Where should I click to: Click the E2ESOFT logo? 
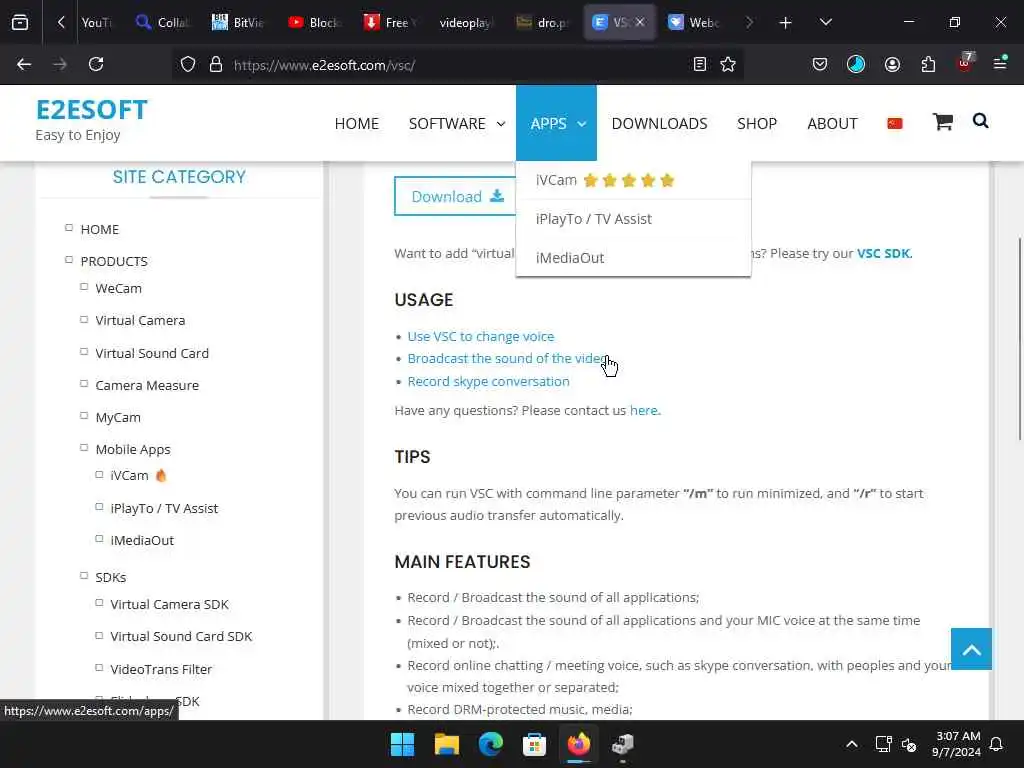91,110
